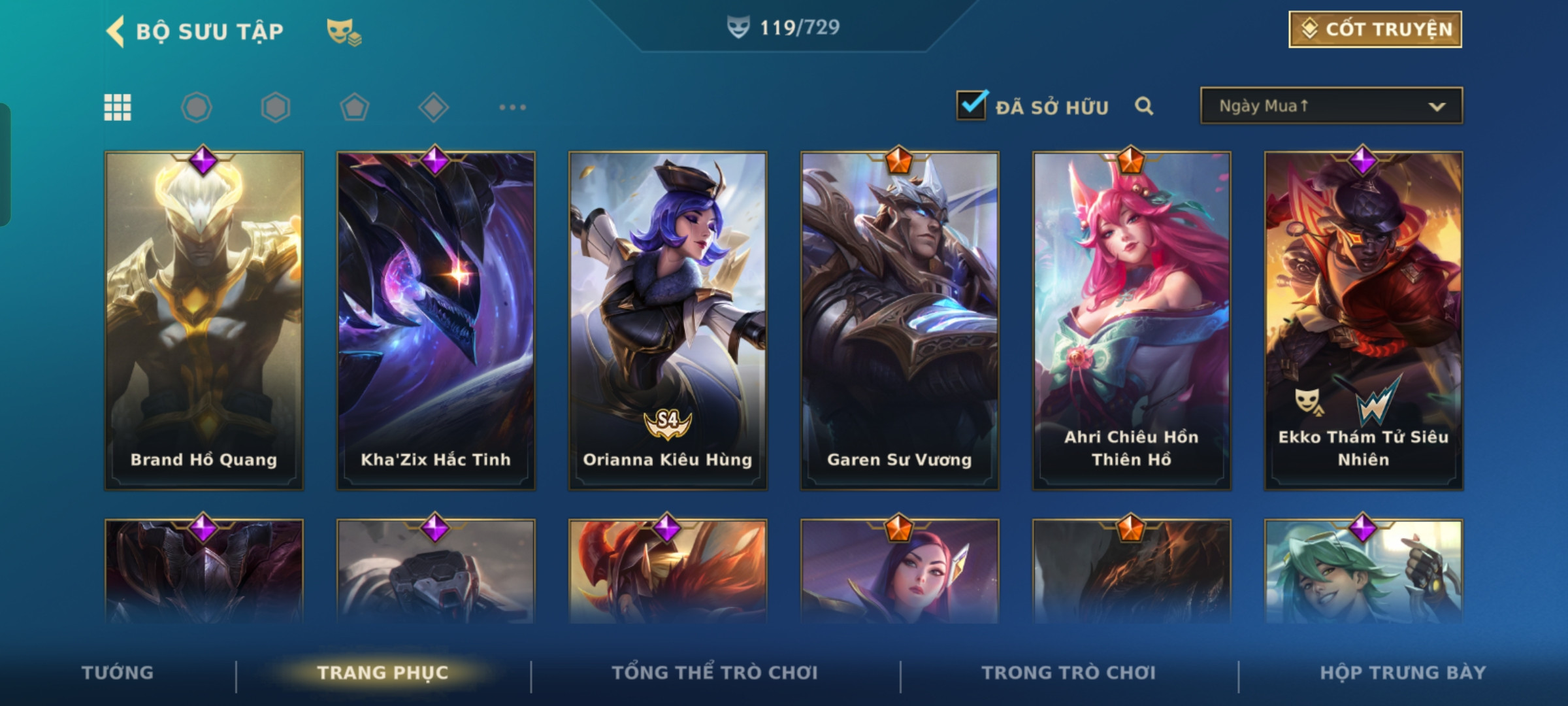Filter by the octagon rarity icon
The image size is (1568, 706).
pos(197,107)
